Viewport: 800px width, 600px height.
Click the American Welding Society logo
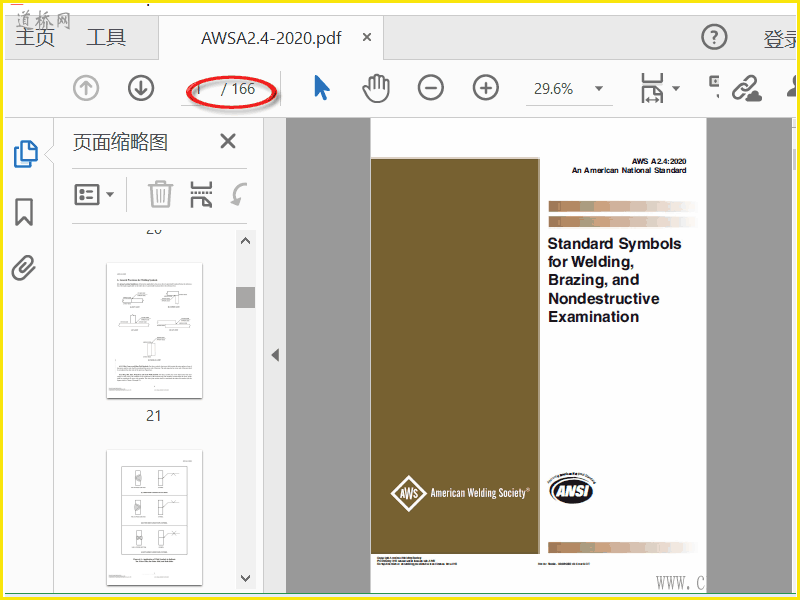(460, 493)
